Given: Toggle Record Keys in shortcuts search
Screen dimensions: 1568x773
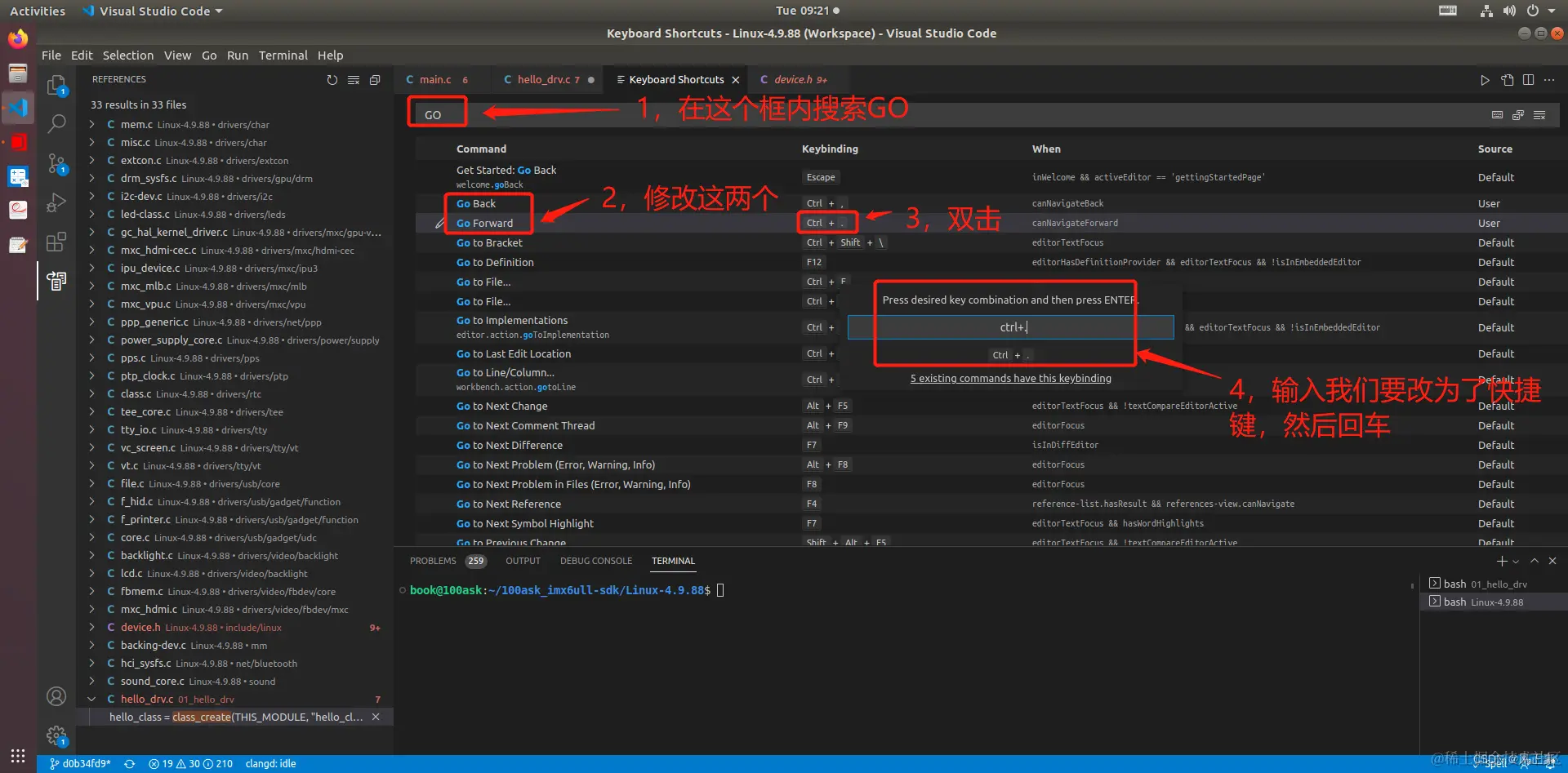Looking at the screenshot, I should coord(1497,115).
